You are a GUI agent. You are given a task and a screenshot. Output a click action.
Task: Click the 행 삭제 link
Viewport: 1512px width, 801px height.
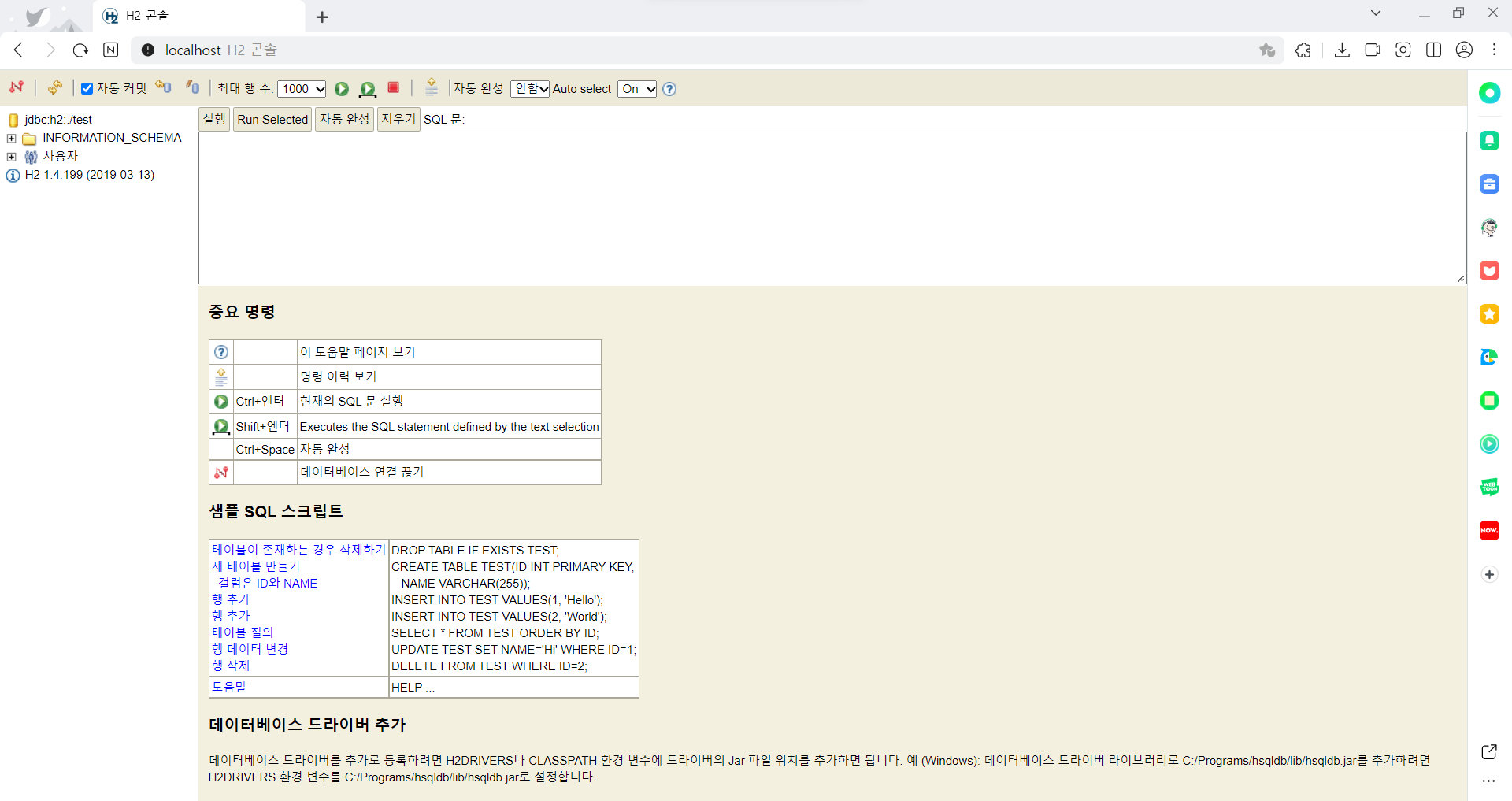[x=231, y=666]
